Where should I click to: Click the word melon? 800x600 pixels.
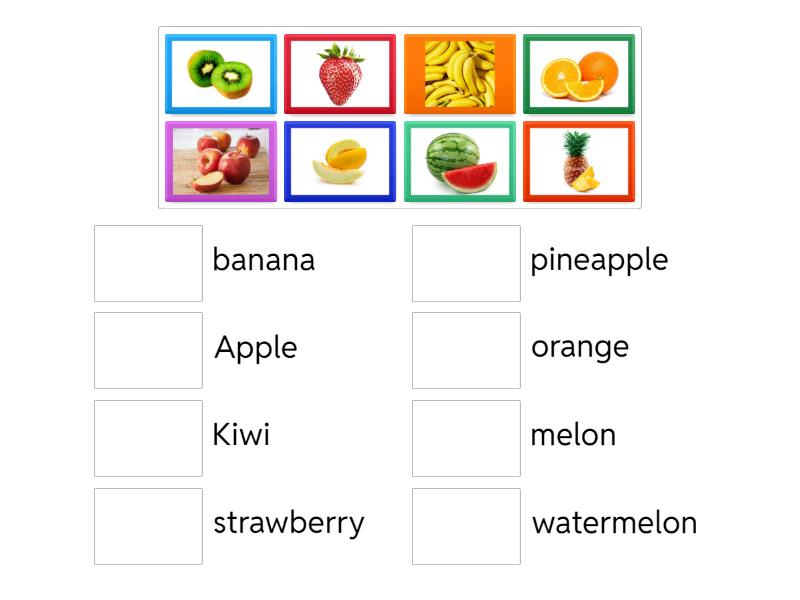573,435
